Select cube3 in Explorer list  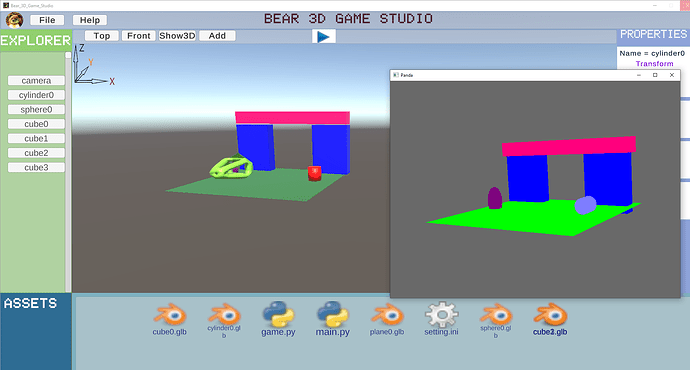coord(37,168)
